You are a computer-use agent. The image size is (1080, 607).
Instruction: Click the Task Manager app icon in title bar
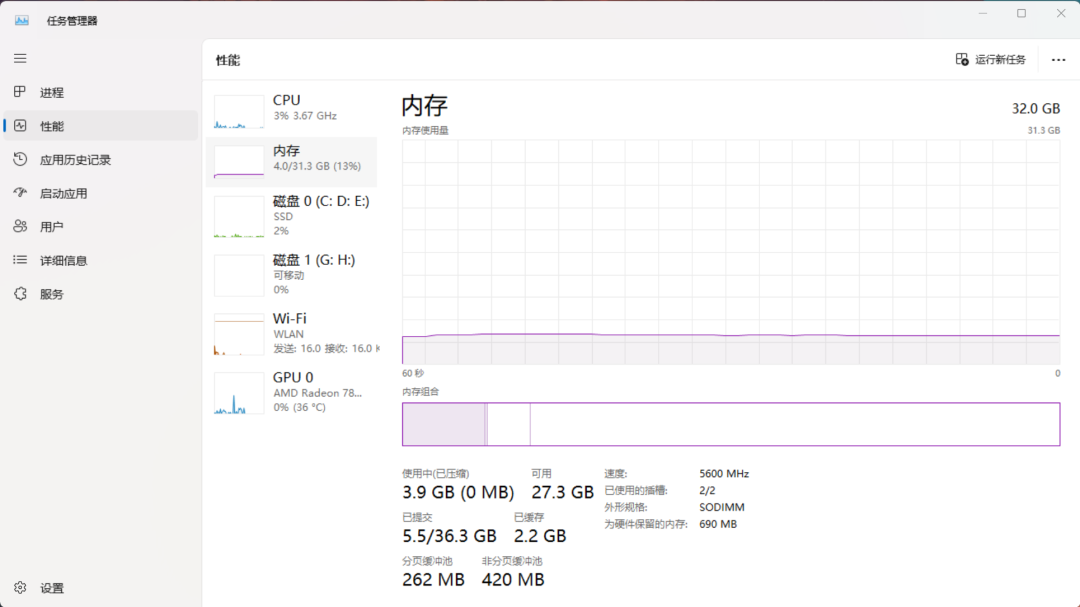click(x=22, y=21)
